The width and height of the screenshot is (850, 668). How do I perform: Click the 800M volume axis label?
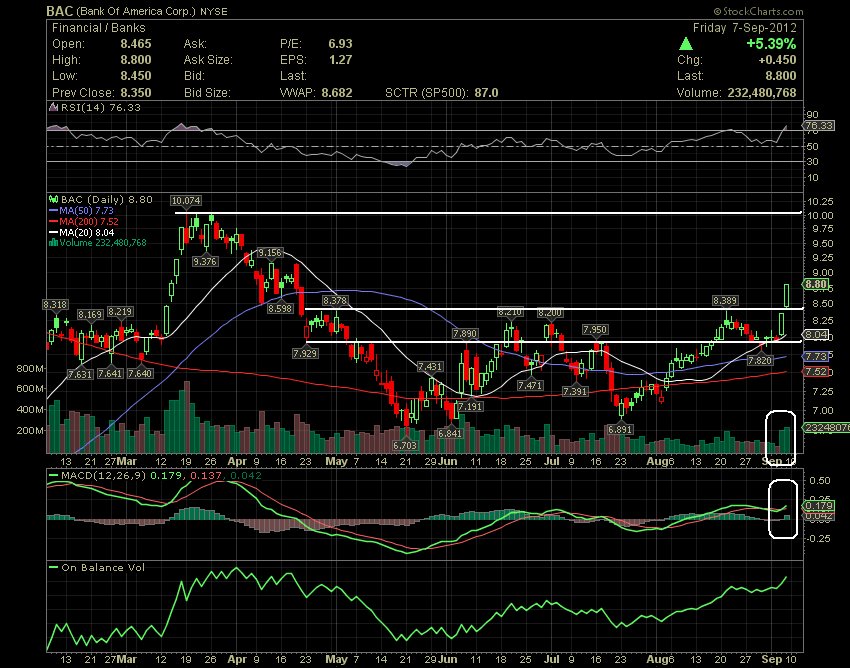pyautogui.click(x=30, y=369)
